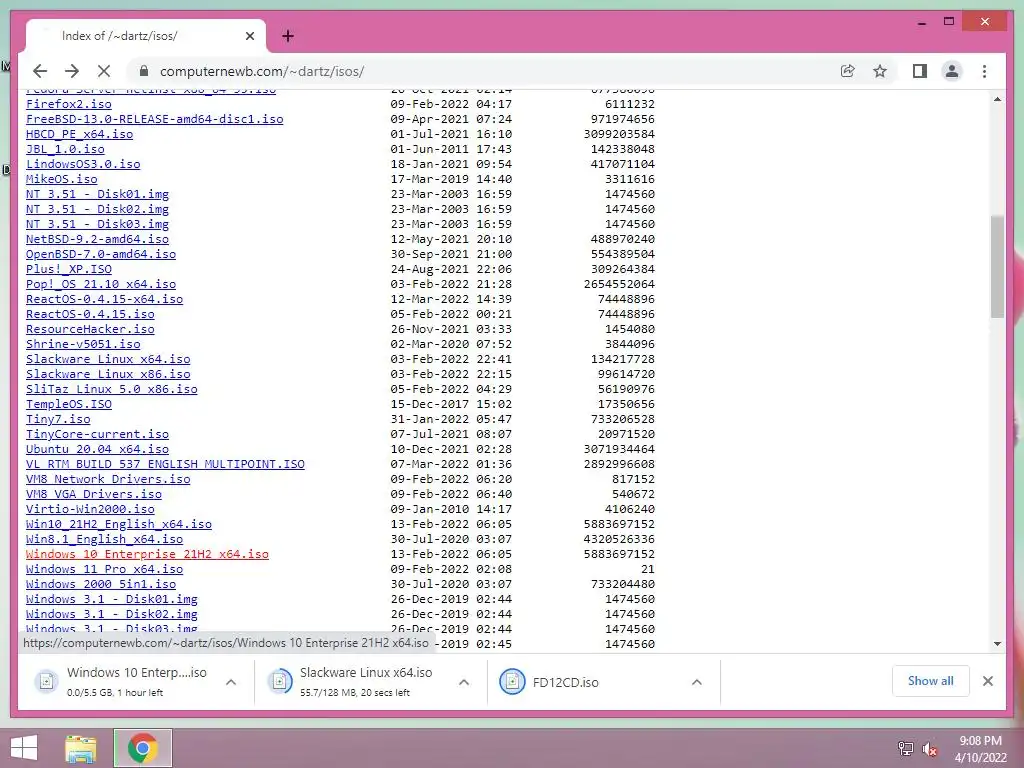The height and width of the screenshot is (768, 1024).
Task: Download Virtio-Win2000.iso
Action: tap(90, 509)
